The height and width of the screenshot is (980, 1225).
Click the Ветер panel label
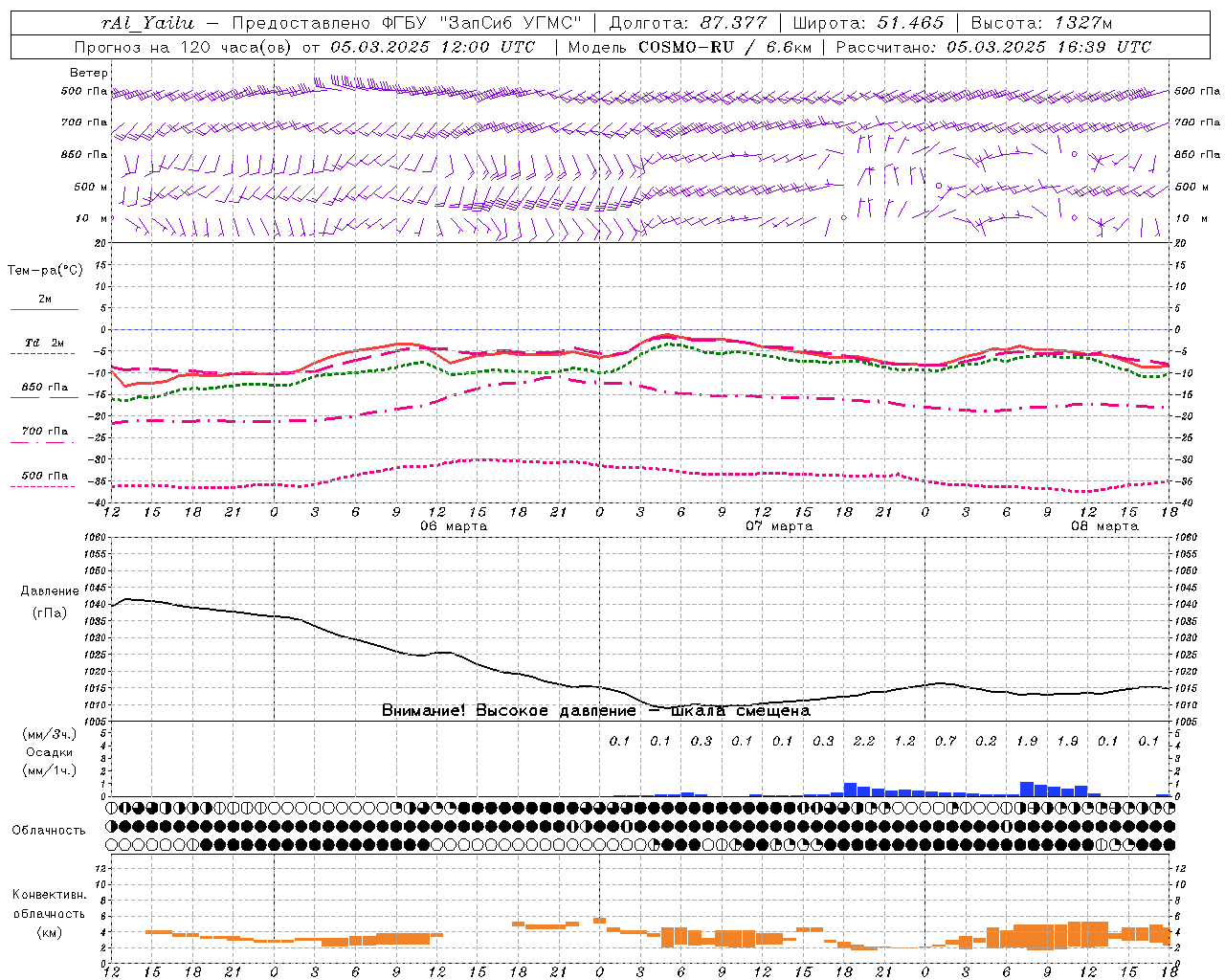pos(89,73)
